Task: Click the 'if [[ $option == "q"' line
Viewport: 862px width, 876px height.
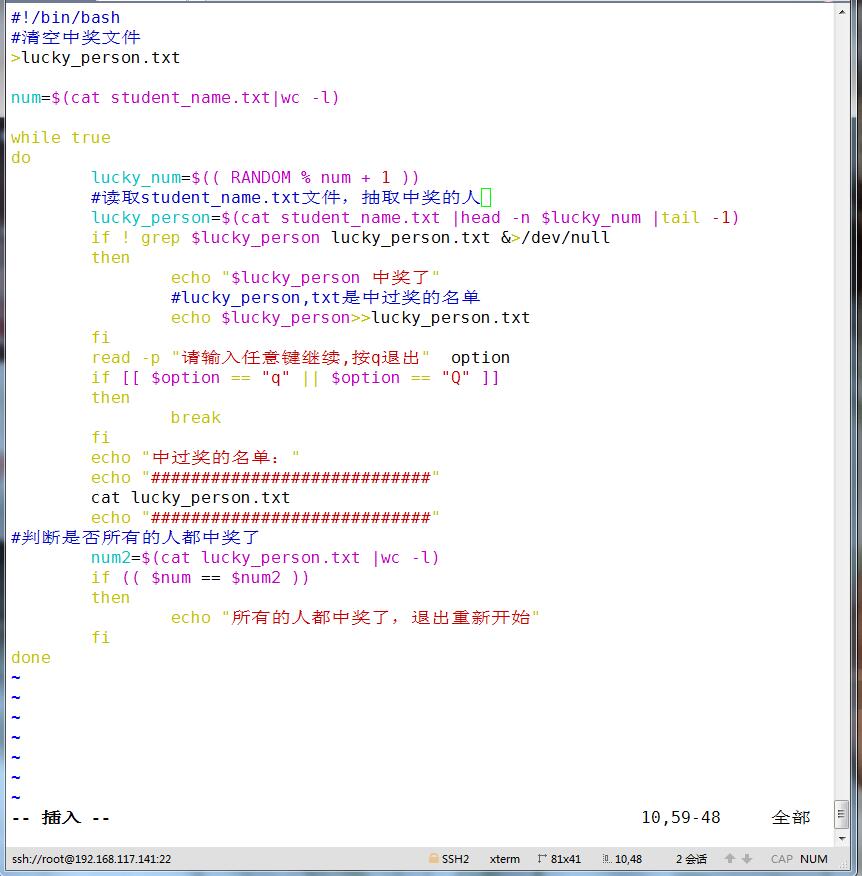Action: coord(295,378)
